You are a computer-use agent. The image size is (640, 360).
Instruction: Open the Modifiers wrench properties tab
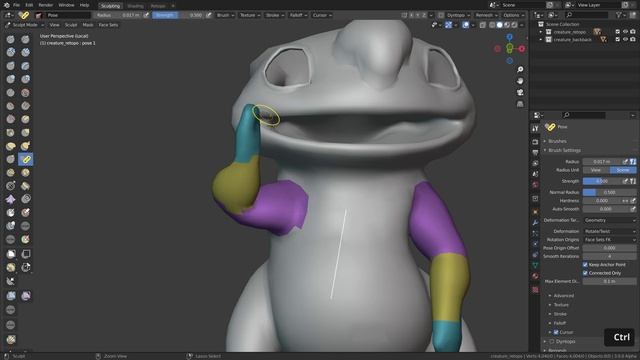535,222
